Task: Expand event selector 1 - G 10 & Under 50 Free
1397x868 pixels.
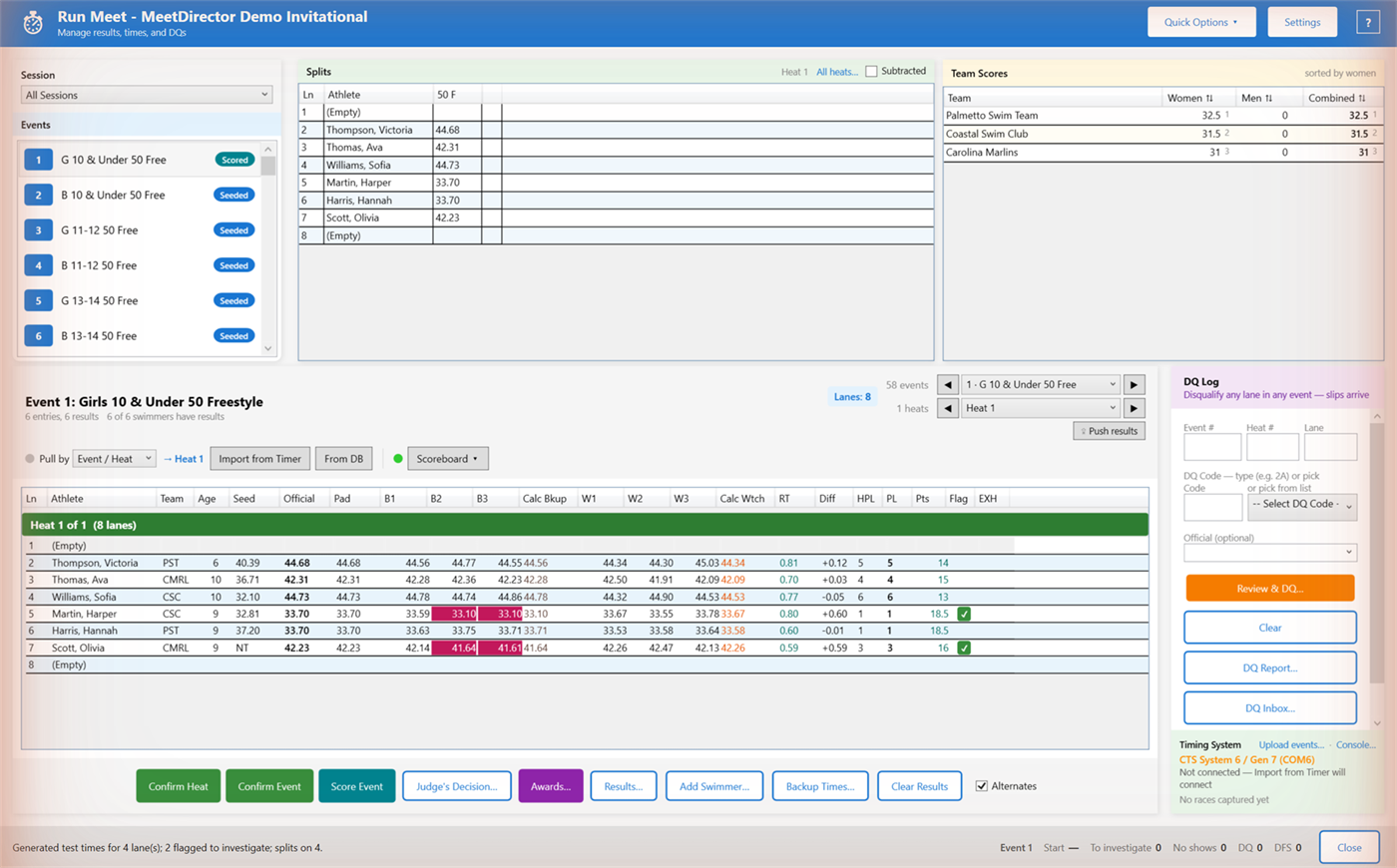Action: pyautogui.click(x=1041, y=384)
